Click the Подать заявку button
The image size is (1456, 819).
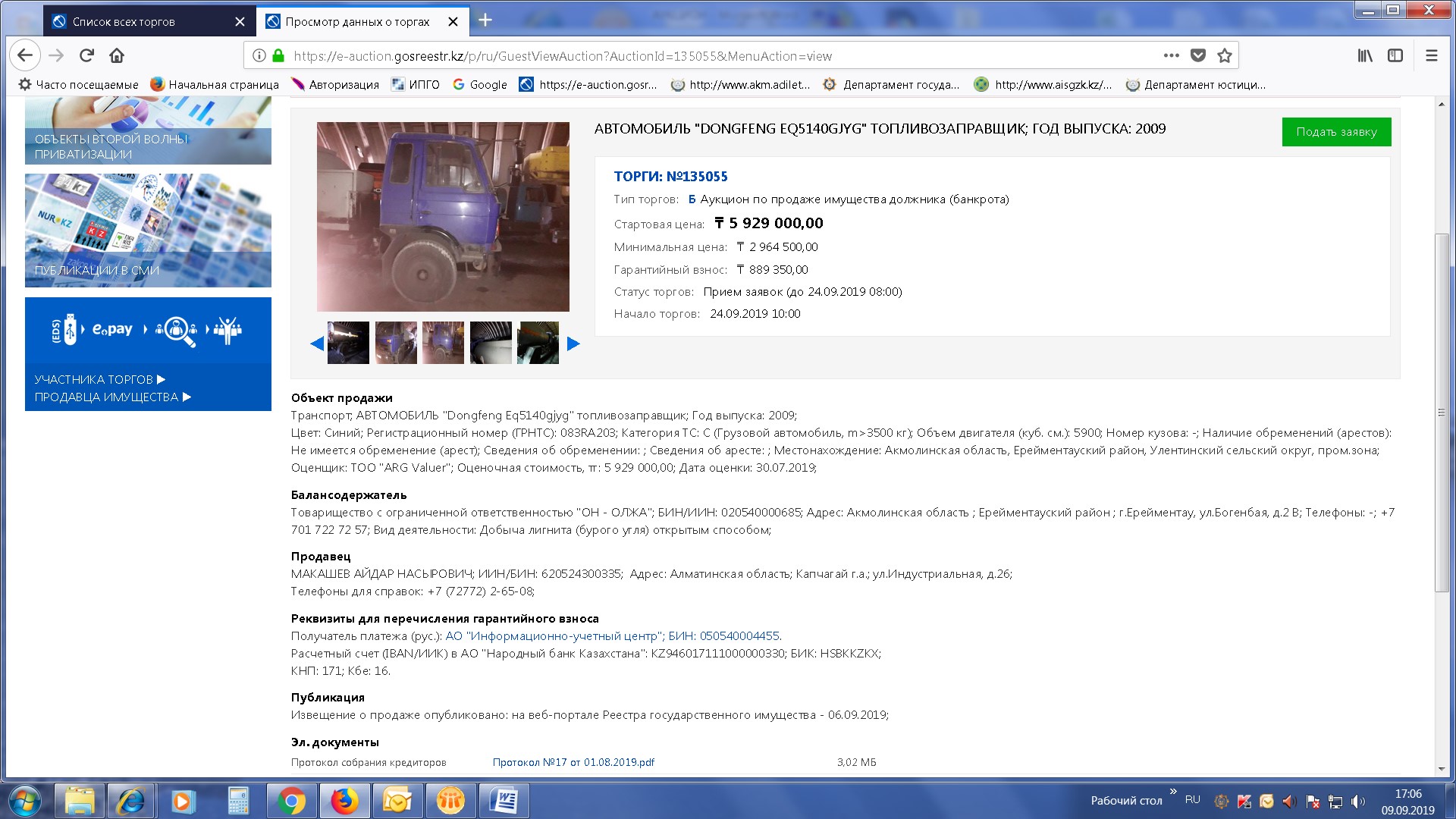click(1336, 132)
